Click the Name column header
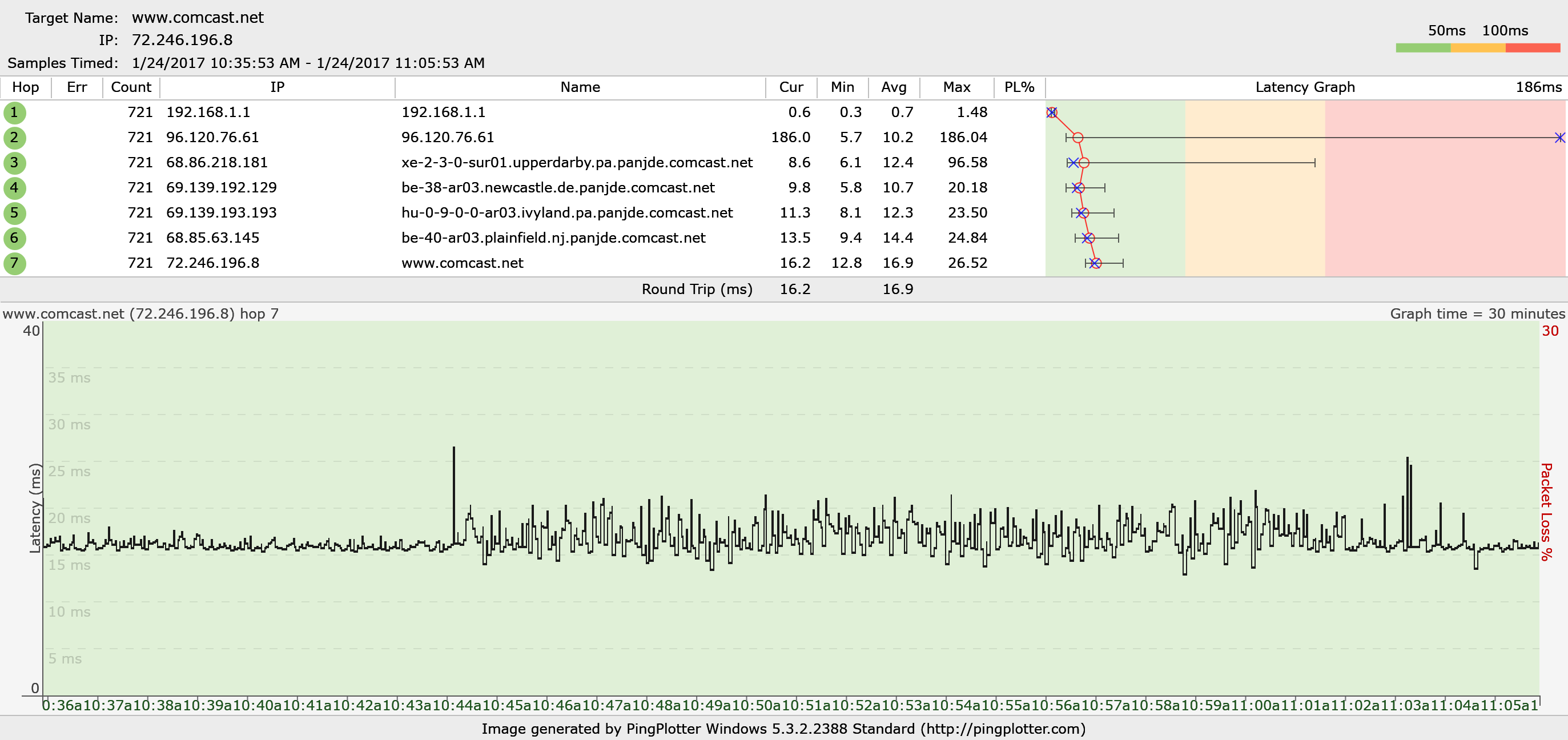This screenshot has width=1568, height=740. pos(580,87)
